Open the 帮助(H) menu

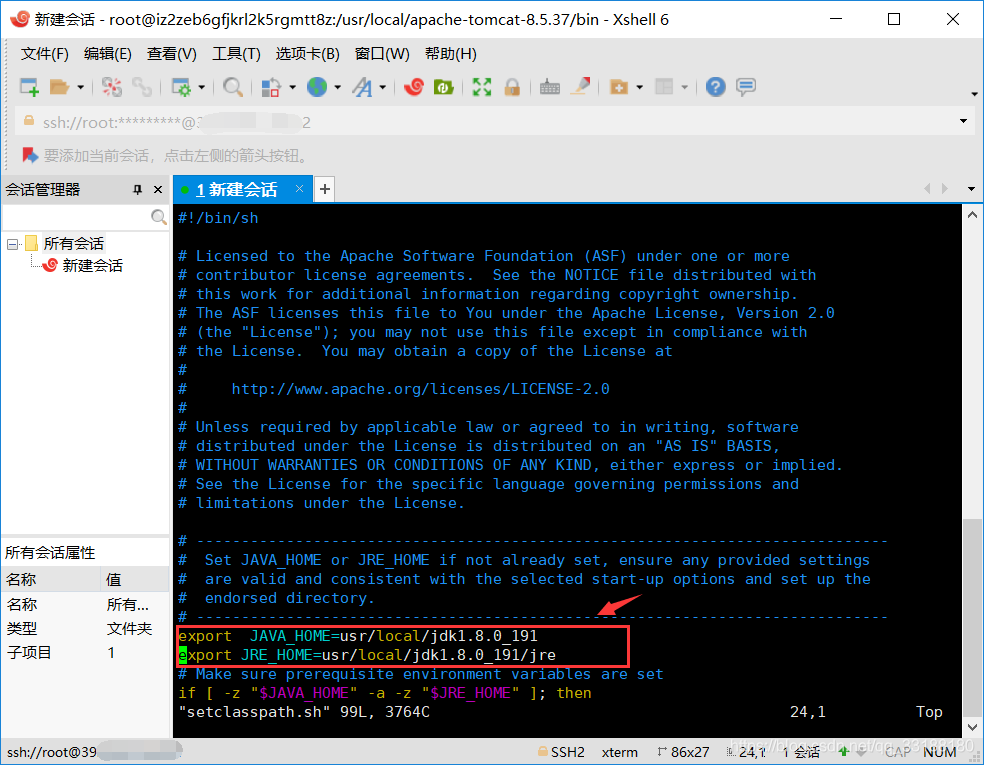click(451, 54)
